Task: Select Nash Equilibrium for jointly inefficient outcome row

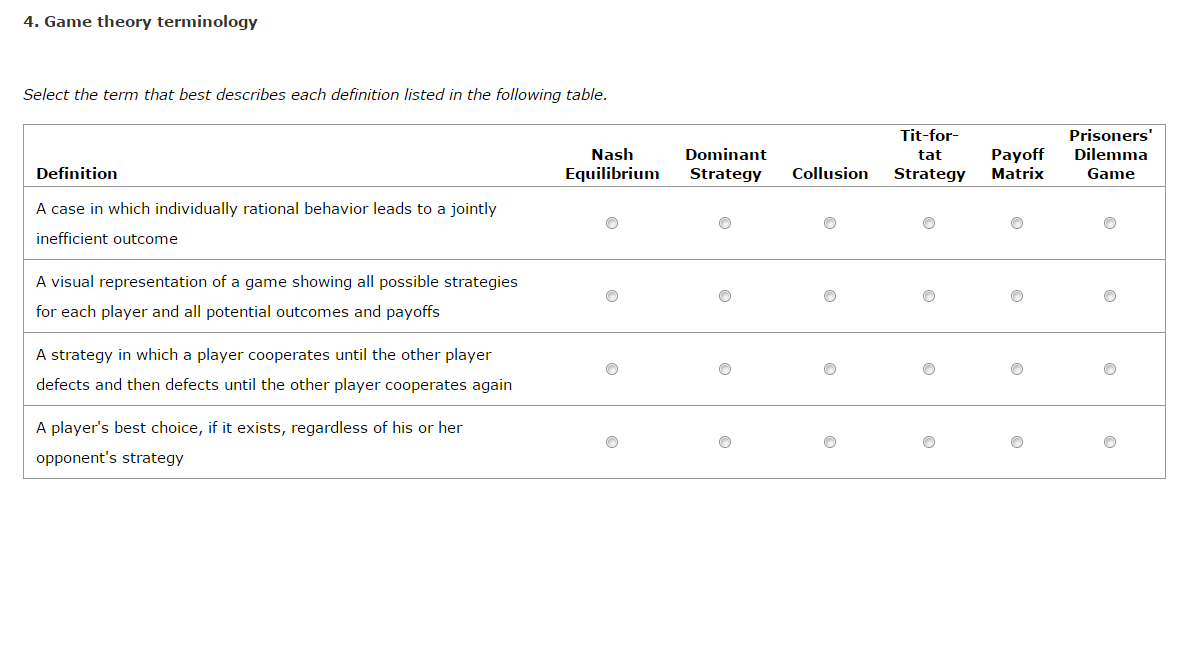Action: tap(612, 223)
